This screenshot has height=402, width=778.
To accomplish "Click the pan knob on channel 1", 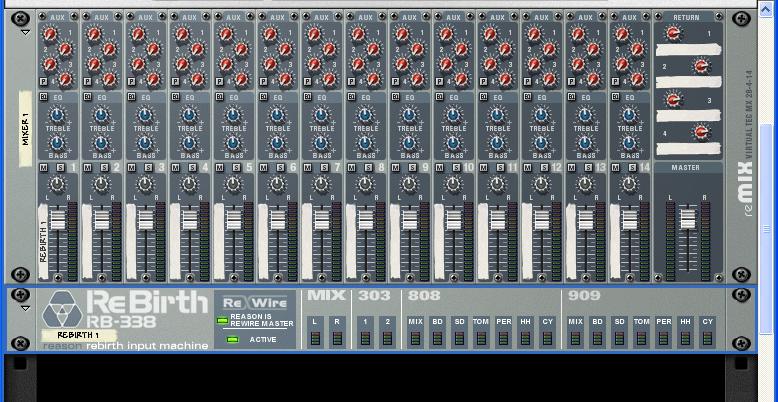I will coord(58,185).
